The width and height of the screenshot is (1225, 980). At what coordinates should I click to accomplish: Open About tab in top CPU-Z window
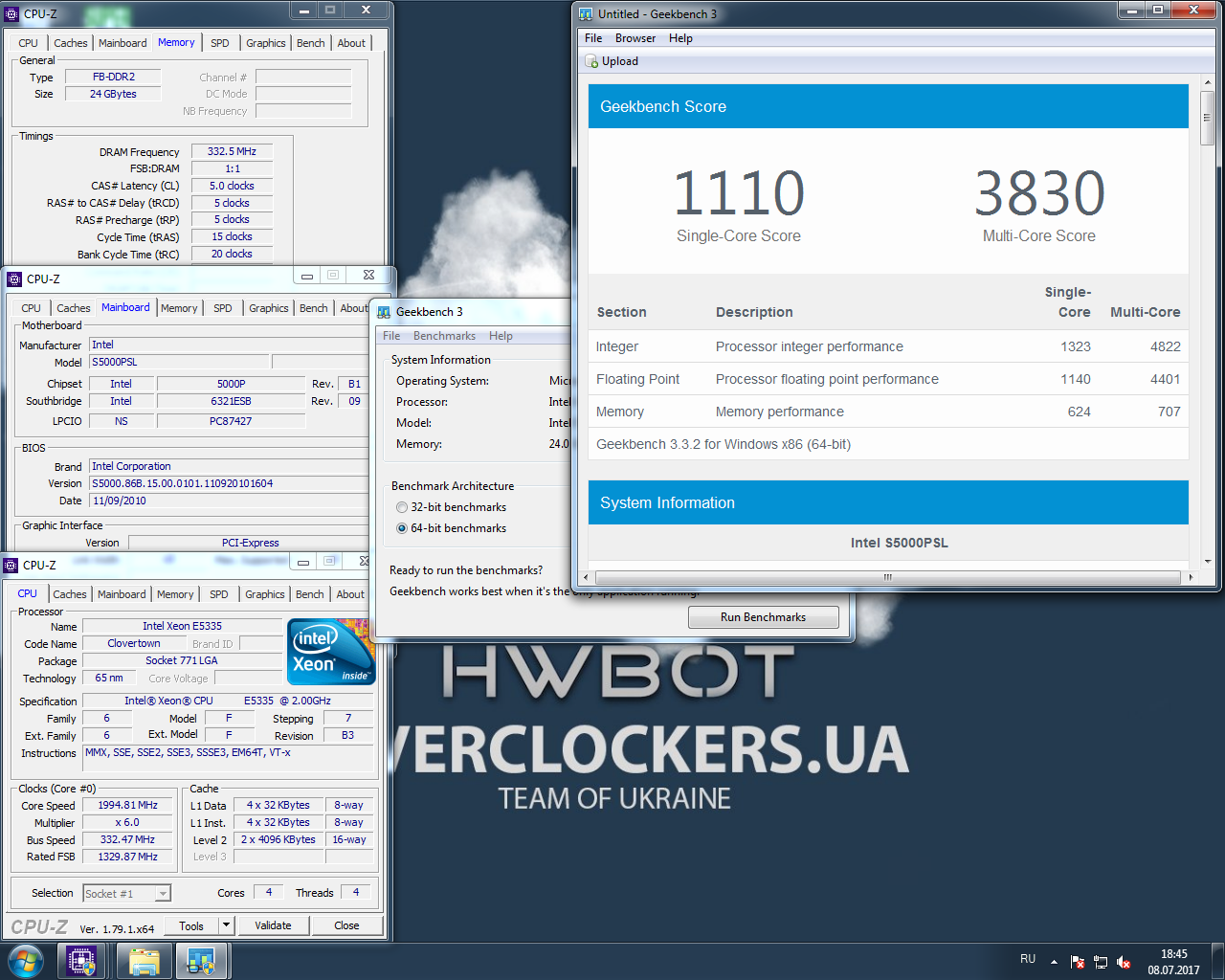[351, 43]
